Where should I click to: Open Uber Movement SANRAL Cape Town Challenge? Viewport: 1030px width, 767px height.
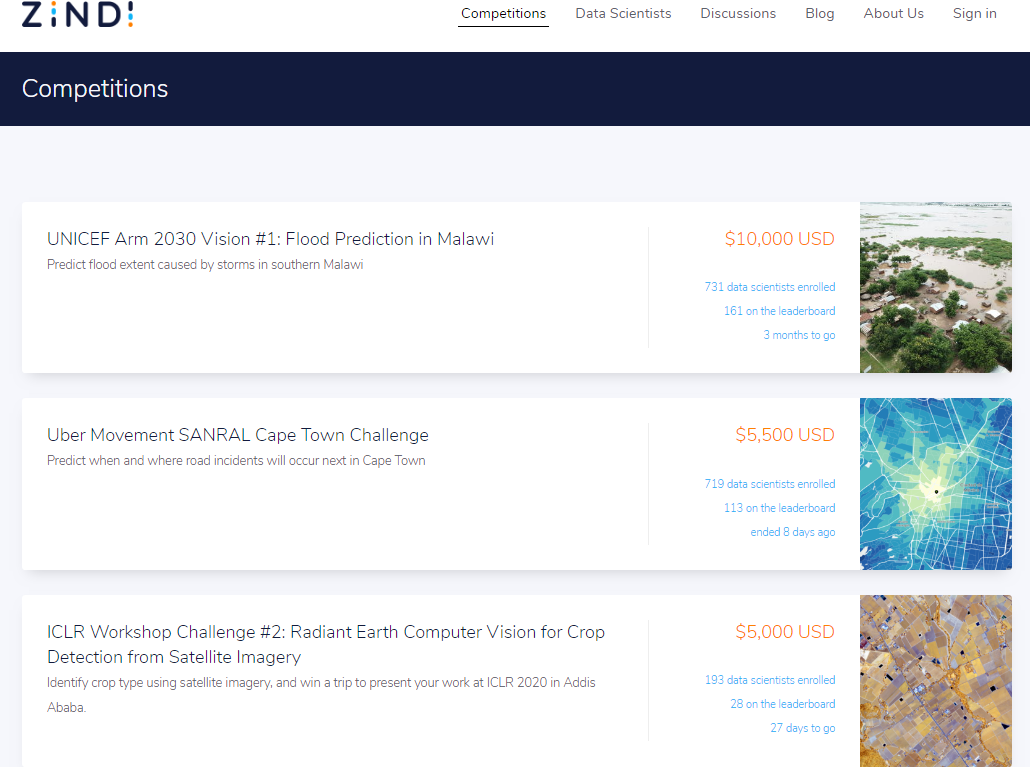(x=238, y=435)
